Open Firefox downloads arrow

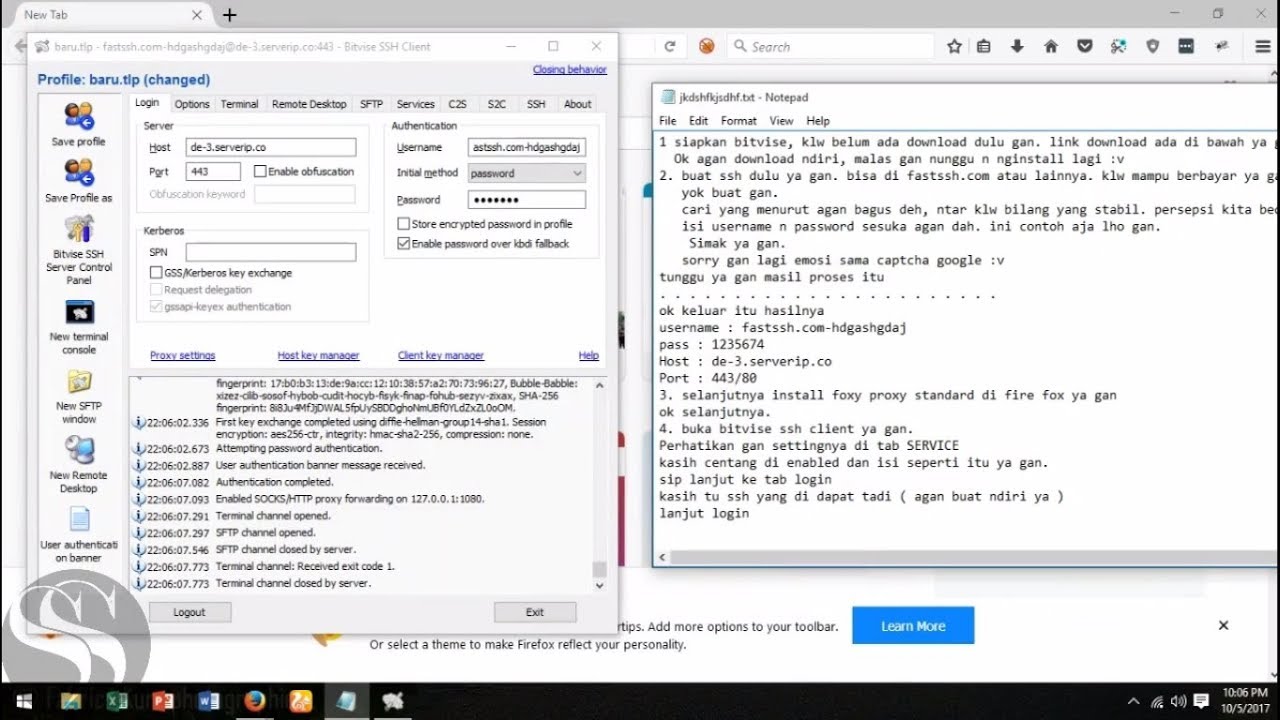[1017, 46]
